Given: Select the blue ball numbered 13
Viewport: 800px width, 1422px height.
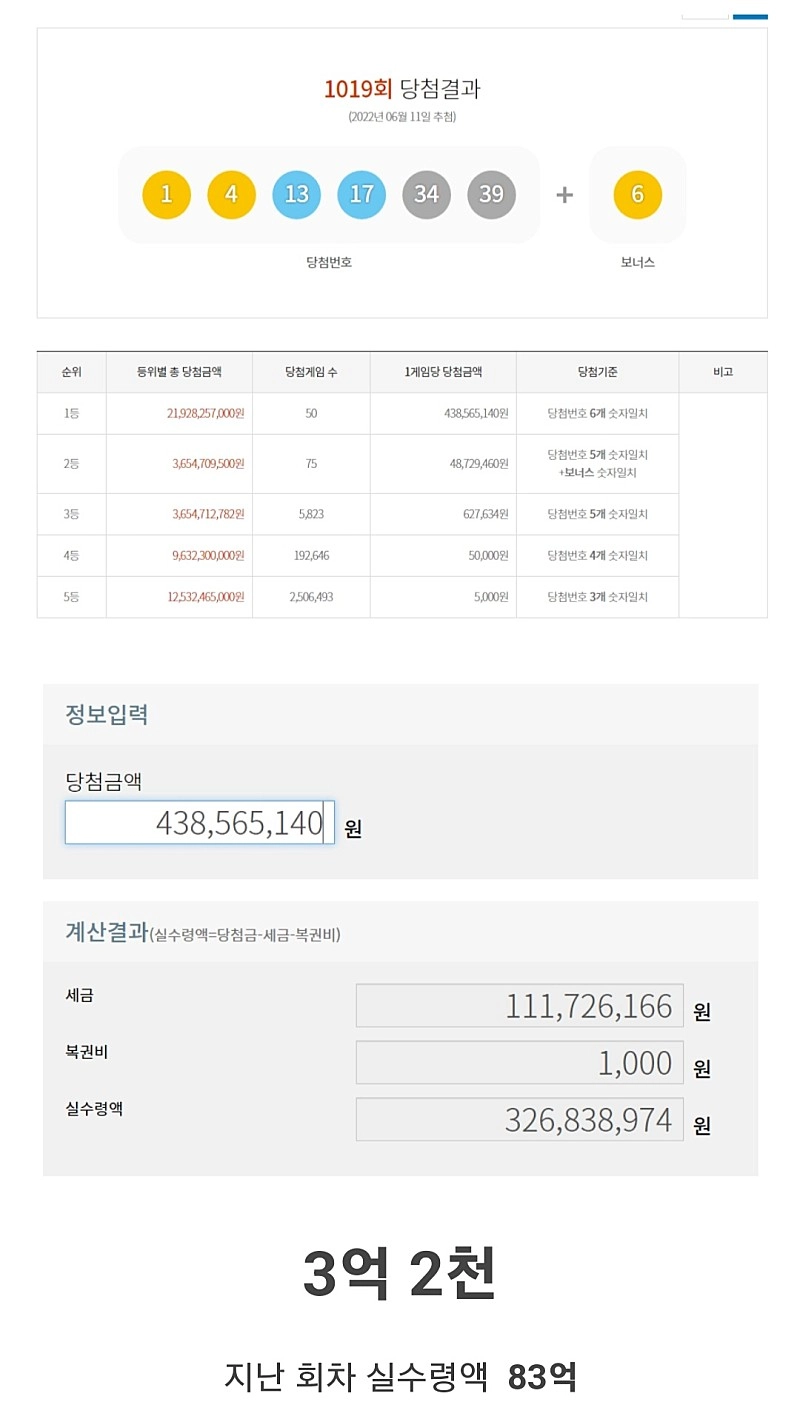Looking at the screenshot, I should click(296, 194).
